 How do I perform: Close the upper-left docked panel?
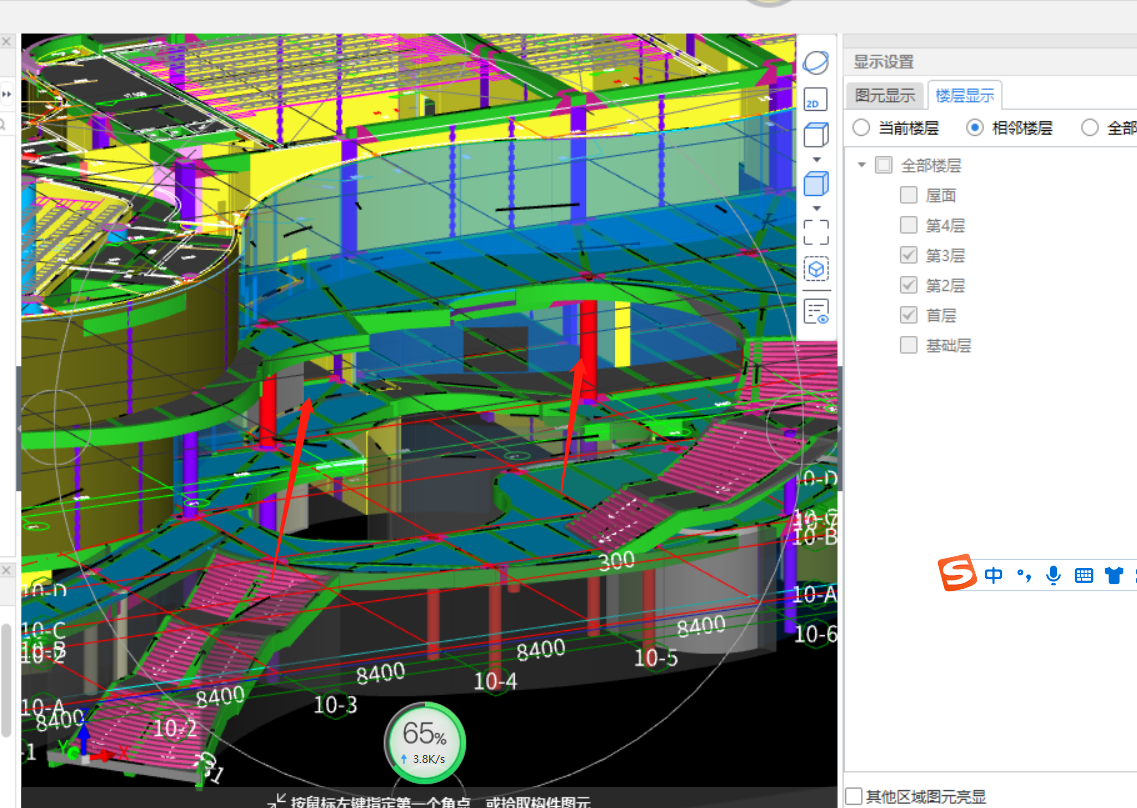click(x=6, y=41)
